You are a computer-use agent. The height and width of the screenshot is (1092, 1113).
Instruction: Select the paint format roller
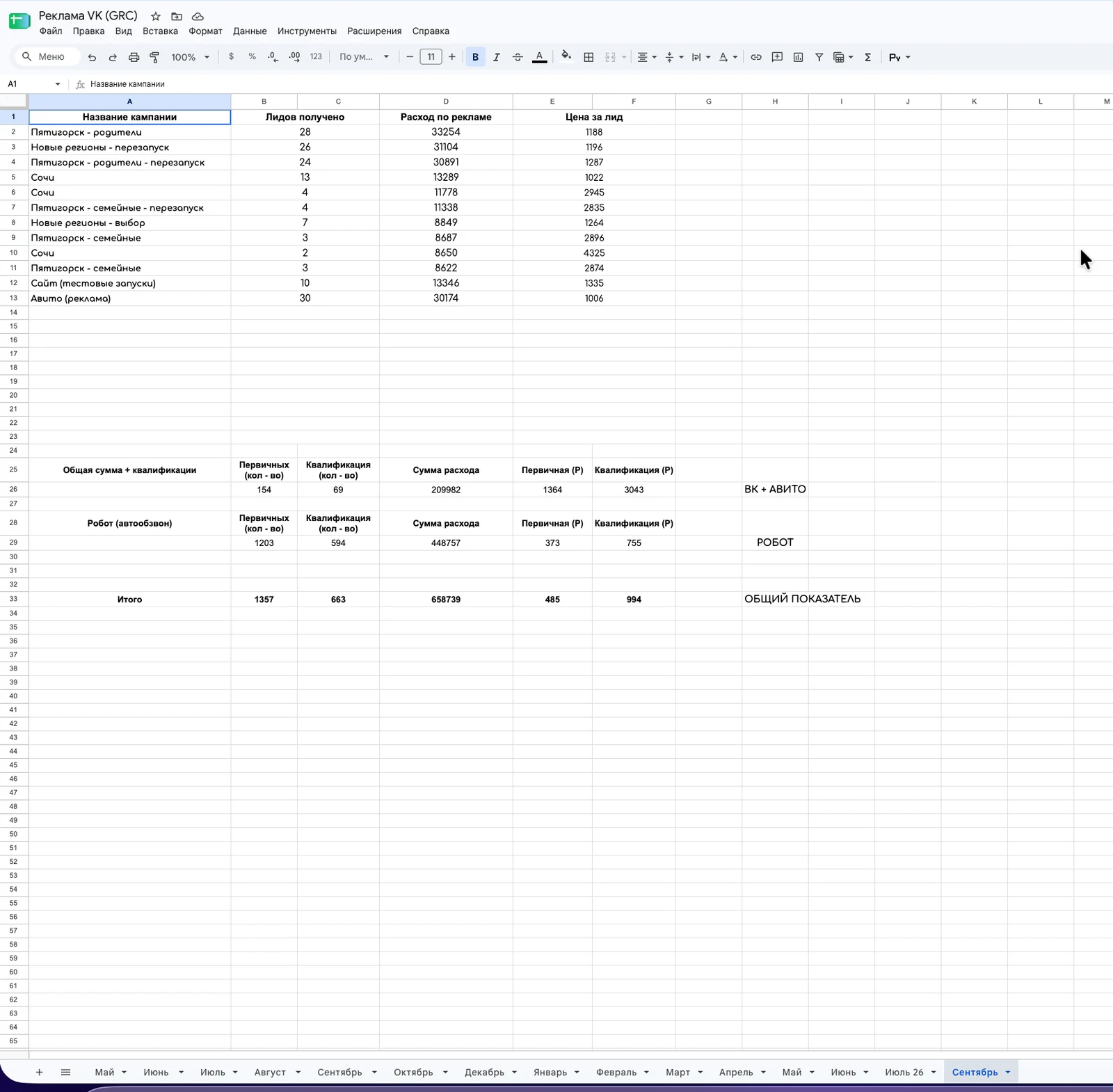click(154, 57)
